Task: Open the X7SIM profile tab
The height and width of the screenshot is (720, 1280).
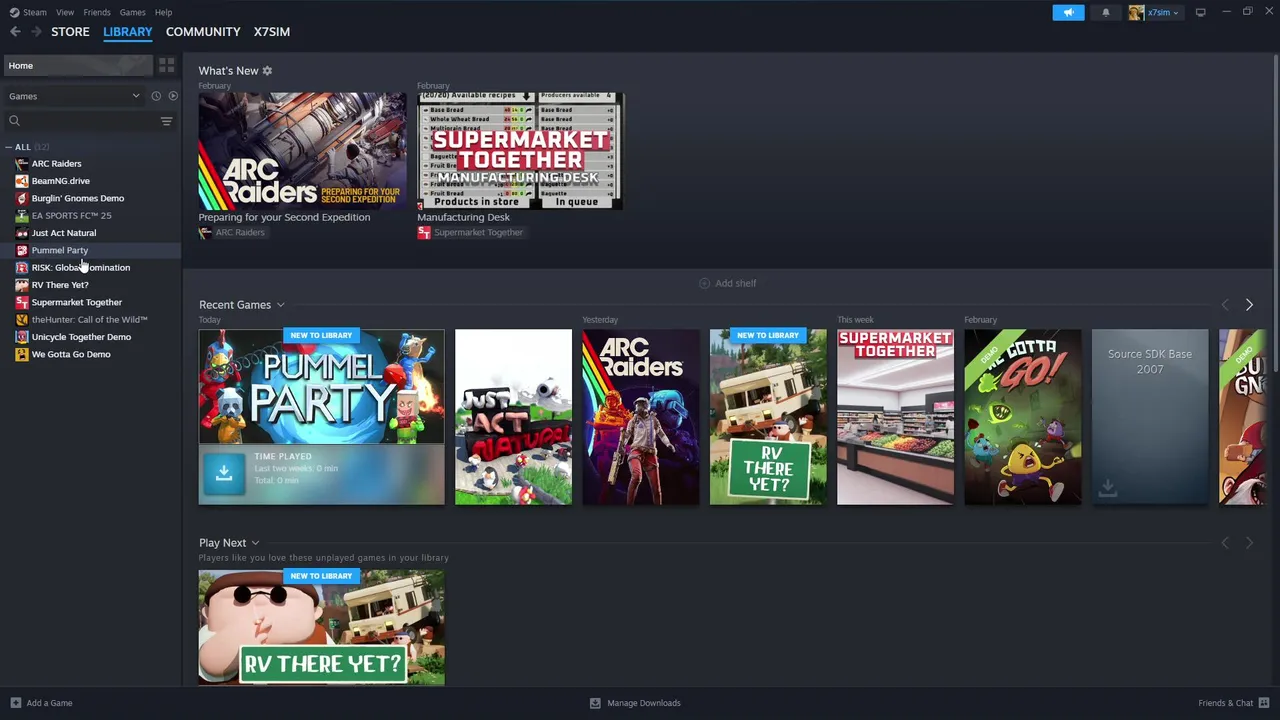Action: coord(272,32)
